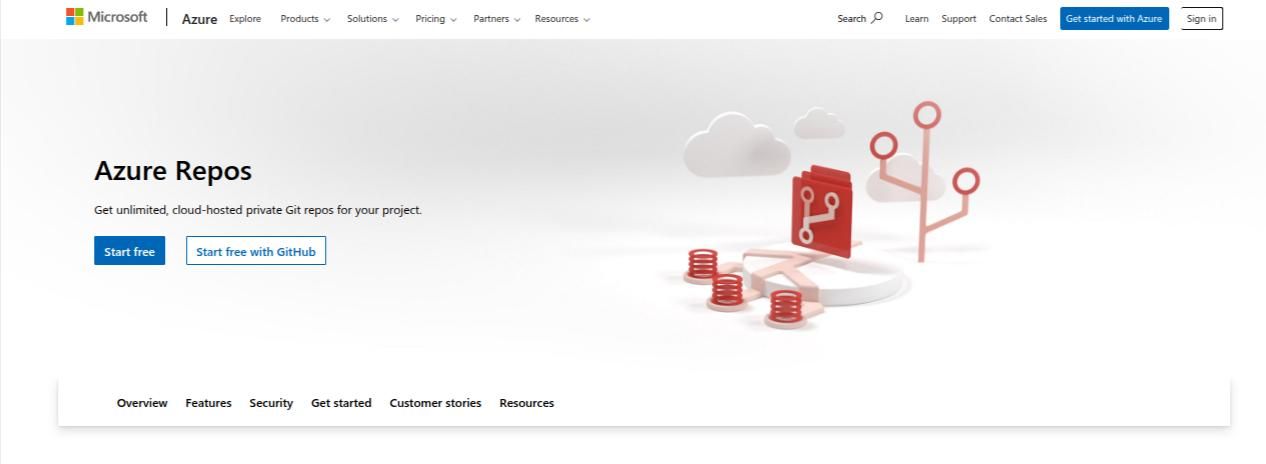Switch to the Overview tab
The image size is (1266, 464).
coord(142,403)
